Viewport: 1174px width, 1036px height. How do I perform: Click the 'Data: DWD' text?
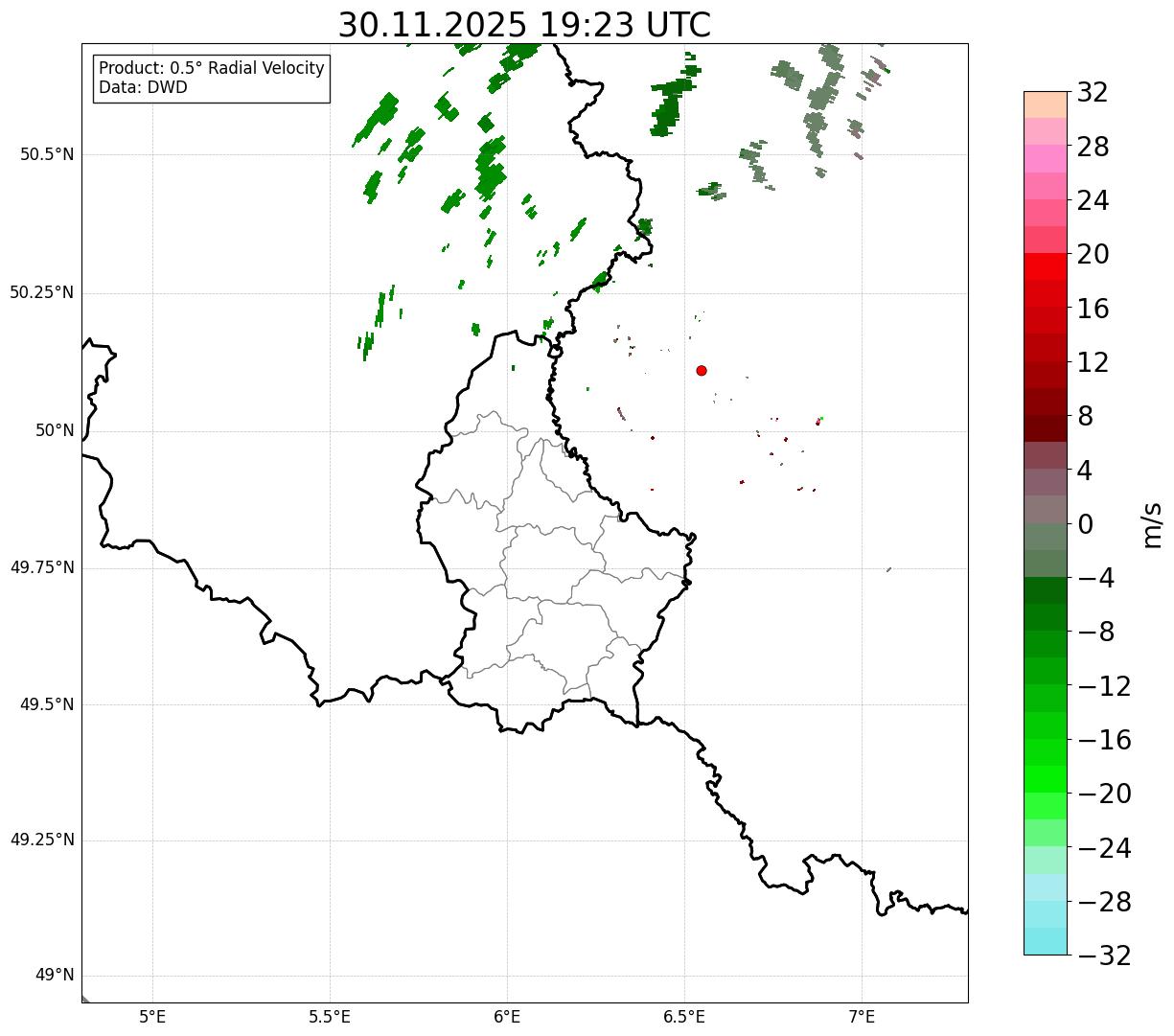coord(143,87)
